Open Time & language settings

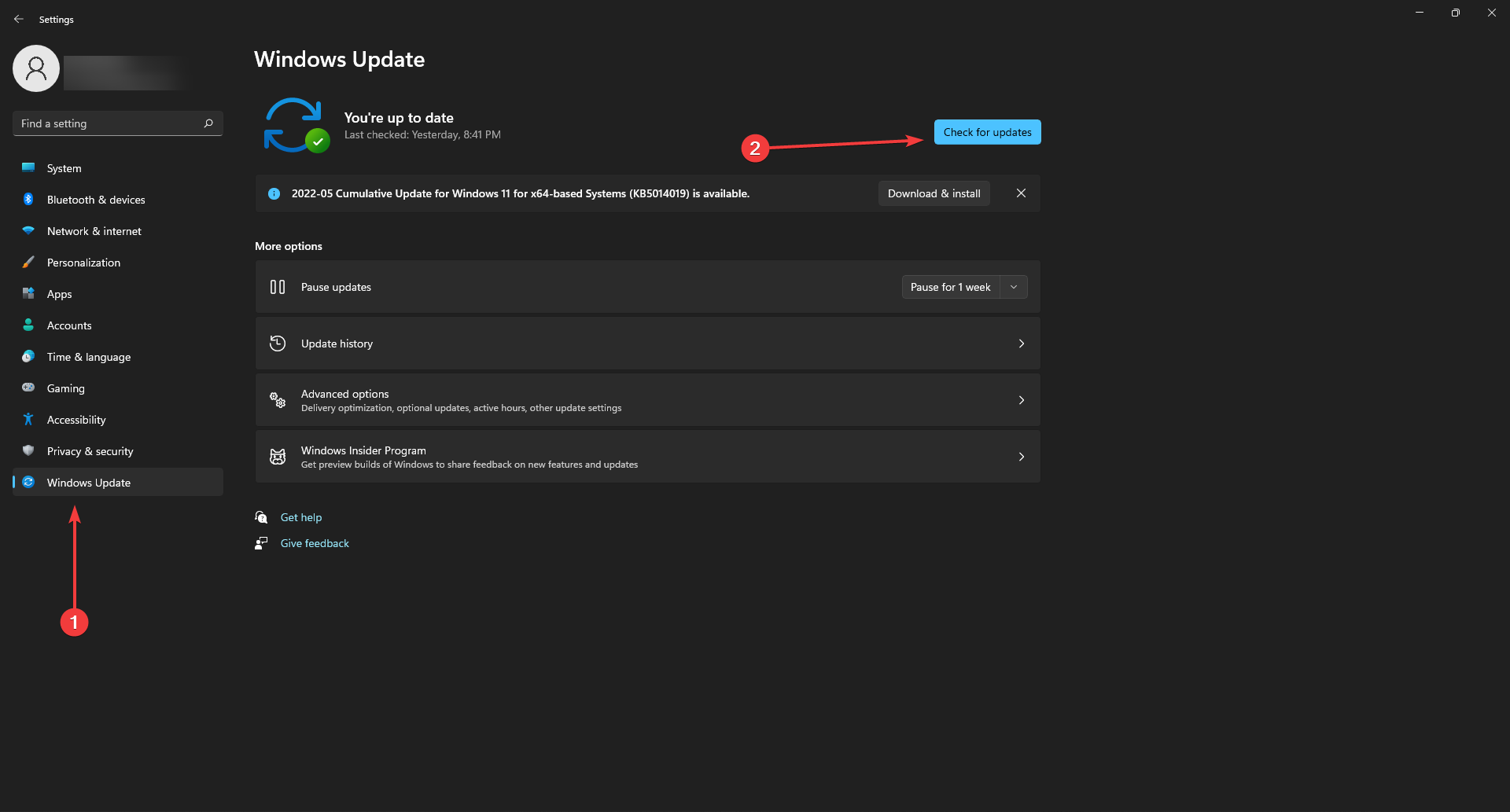pos(118,357)
